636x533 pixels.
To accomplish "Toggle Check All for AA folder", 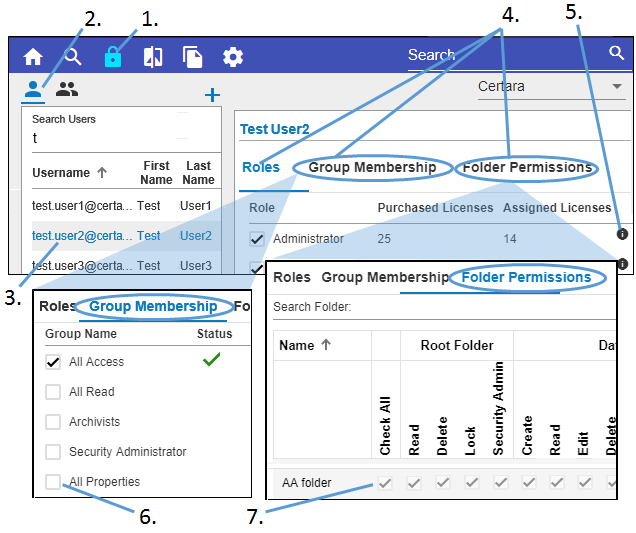I will tap(385, 483).
